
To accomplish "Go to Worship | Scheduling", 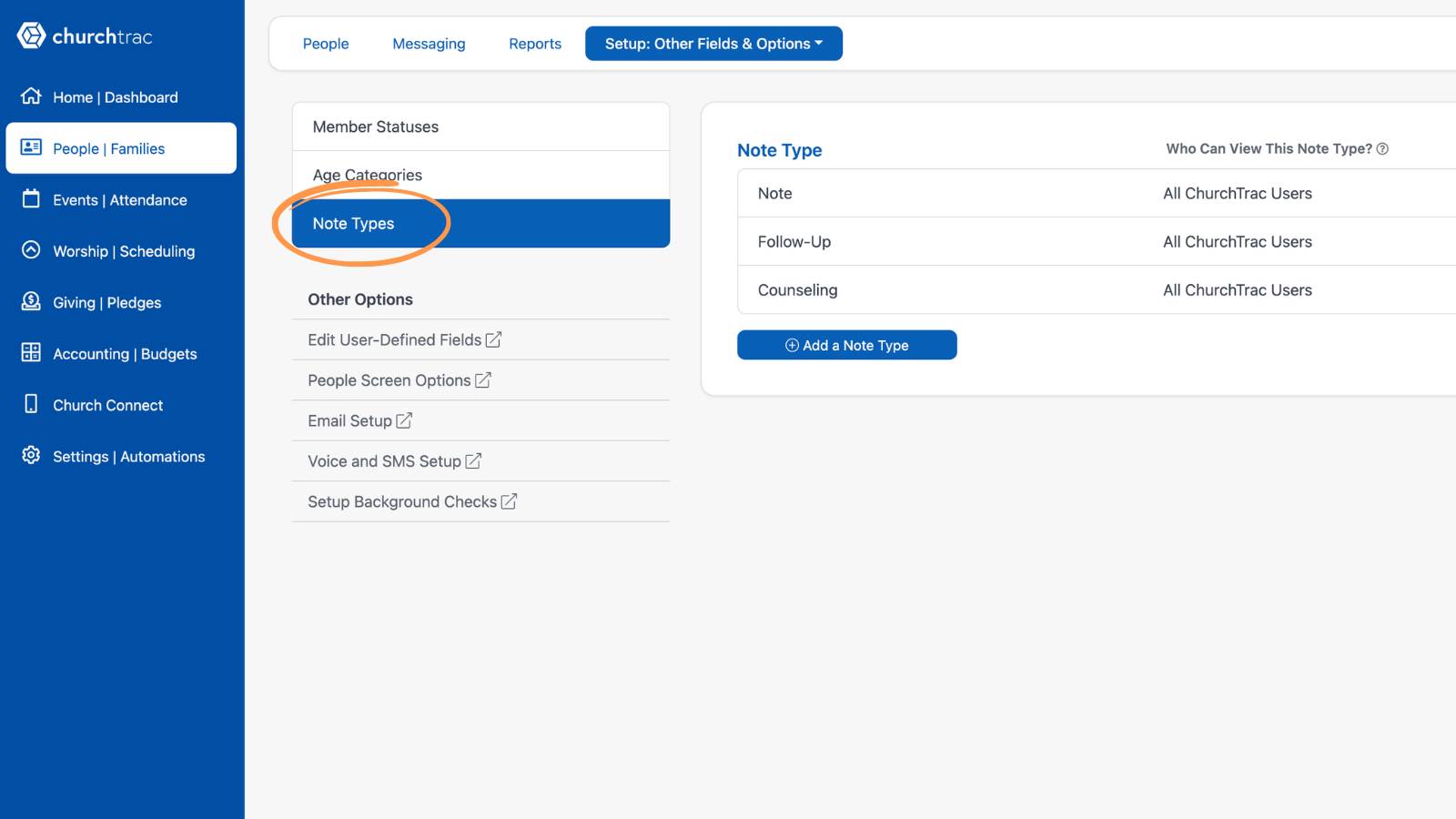I will point(121,251).
